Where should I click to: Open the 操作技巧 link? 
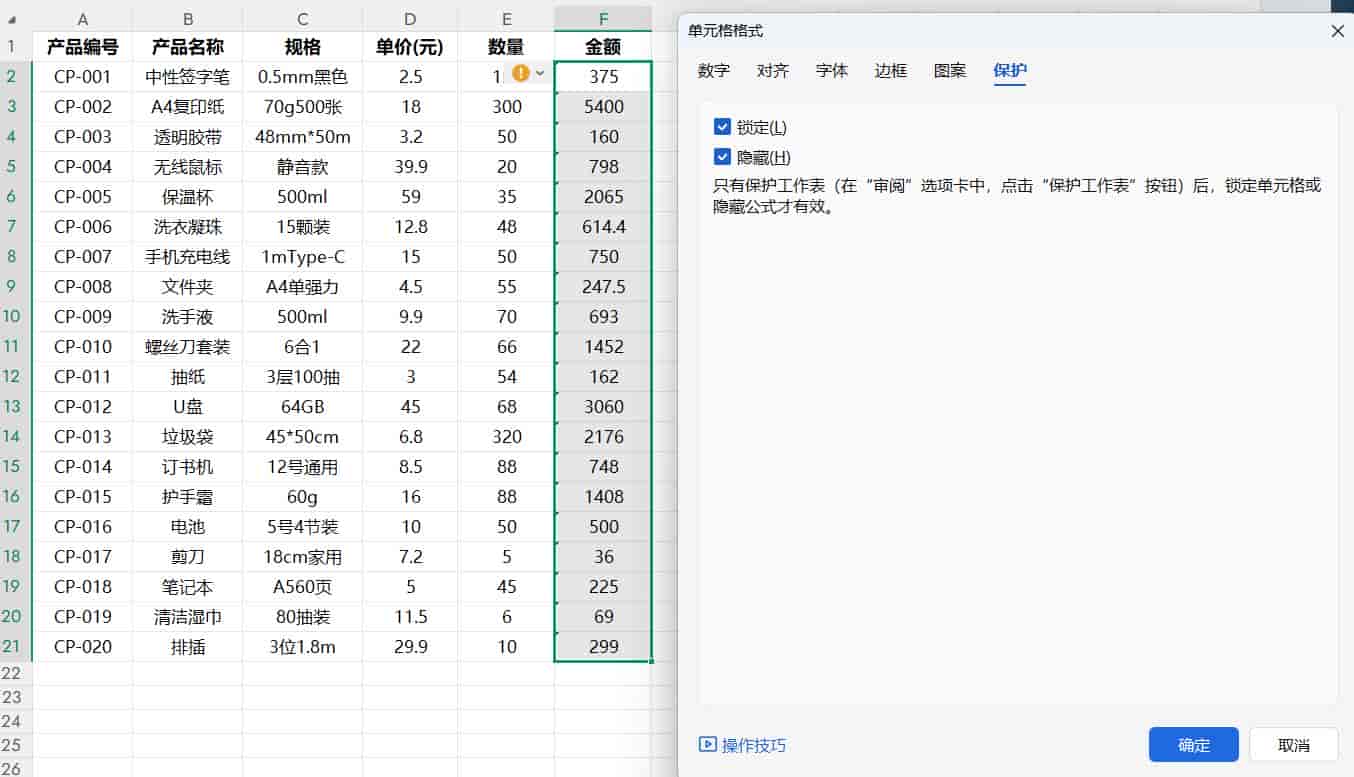point(754,745)
